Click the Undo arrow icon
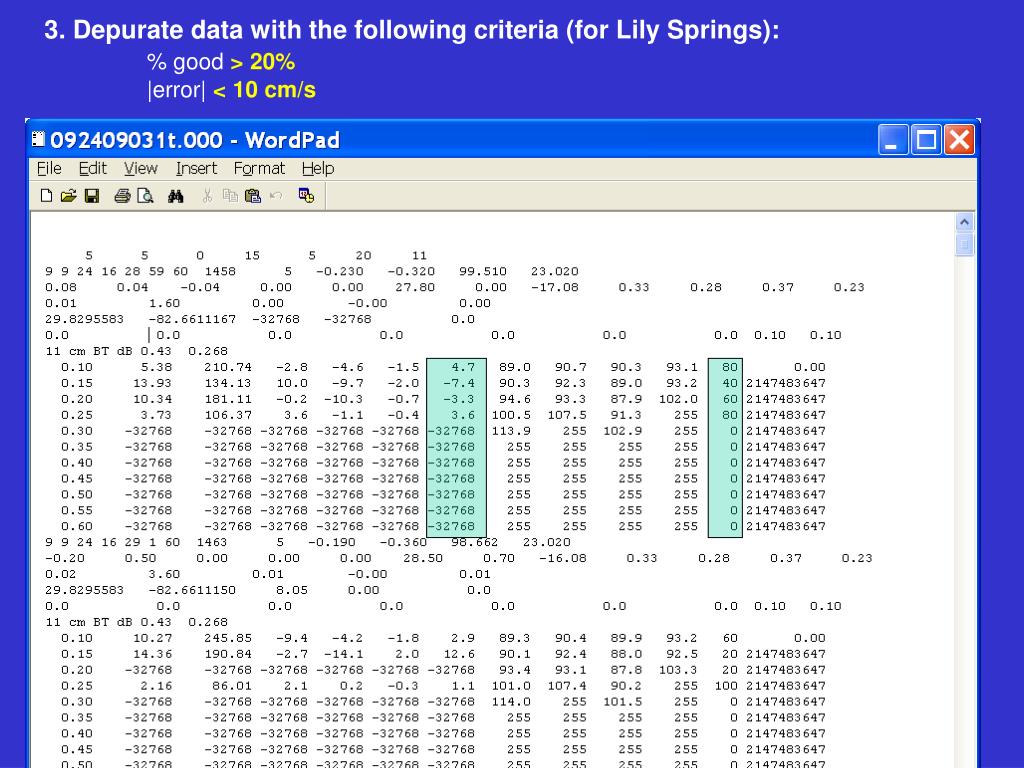Image resolution: width=1024 pixels, height=768 pixels. [x=276, y=195]
